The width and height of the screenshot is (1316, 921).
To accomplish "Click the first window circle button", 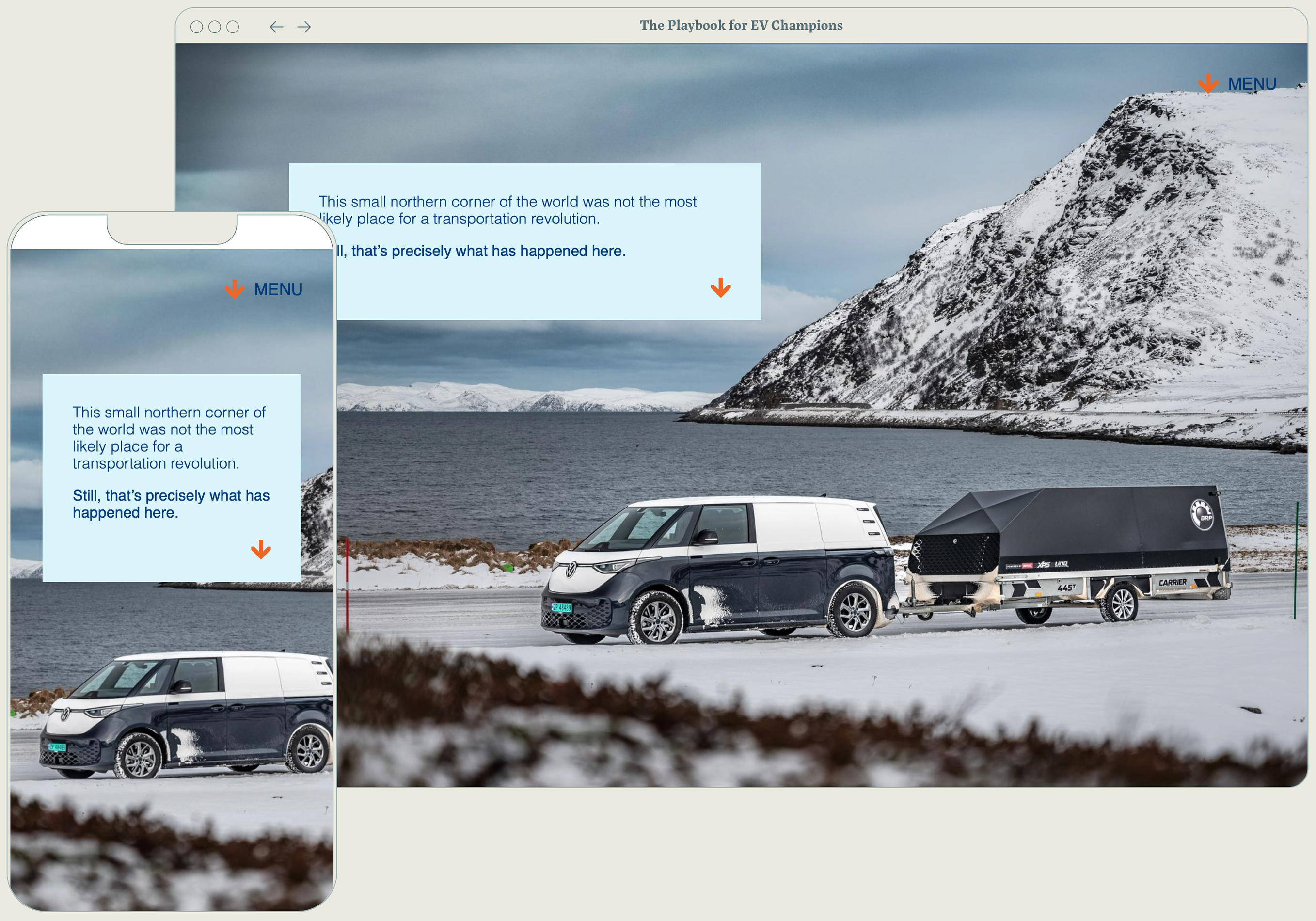I will pos(197,27).
